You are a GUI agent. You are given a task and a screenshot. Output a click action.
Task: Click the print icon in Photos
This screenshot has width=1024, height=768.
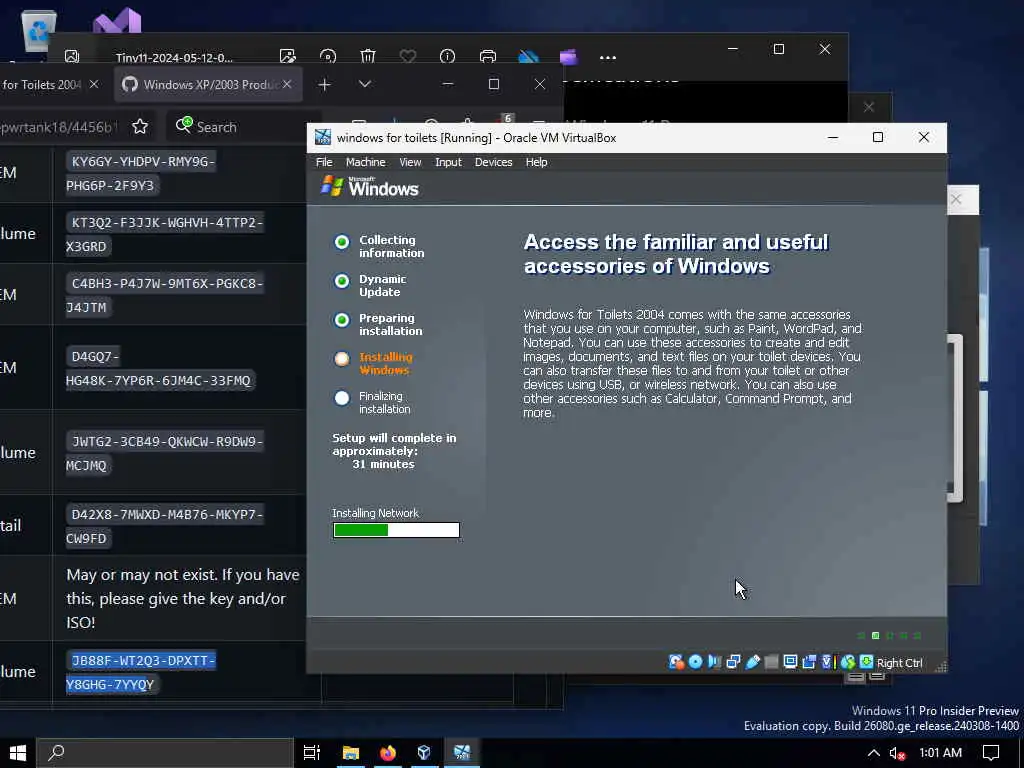(x=488, y=57)
